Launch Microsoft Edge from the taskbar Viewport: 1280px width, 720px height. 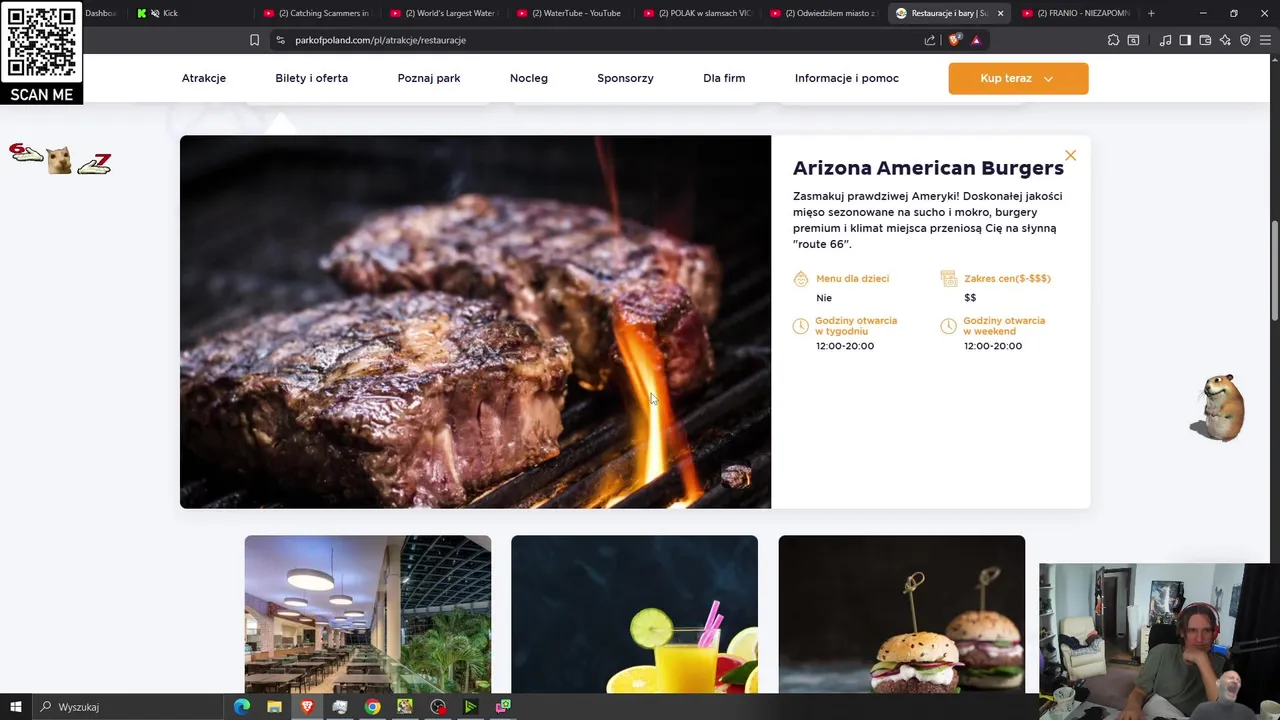tap(242, 707)
